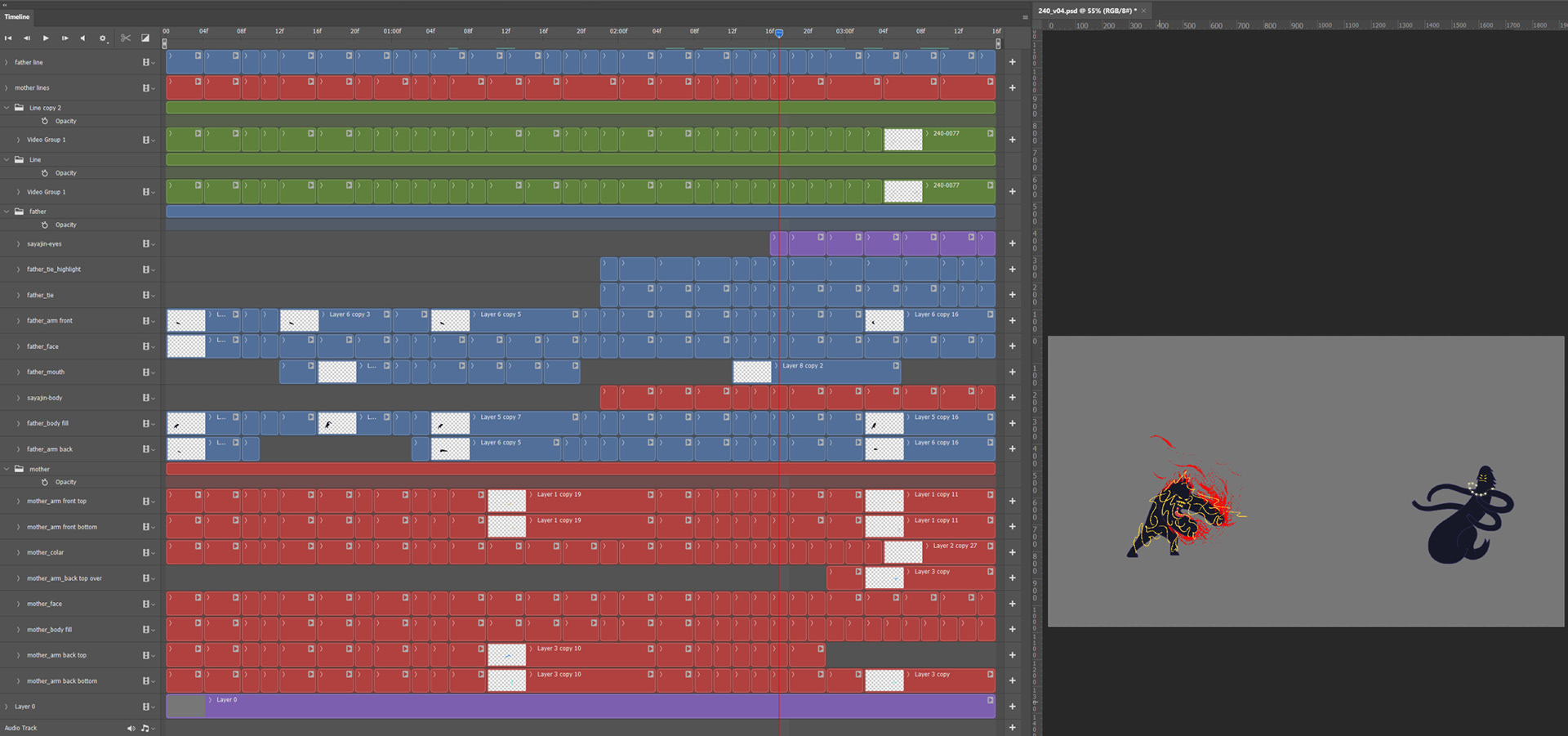This screenshot has width=1568, height=736.
Task: Expand the mother lines track properties
Action: pos(7,88)
